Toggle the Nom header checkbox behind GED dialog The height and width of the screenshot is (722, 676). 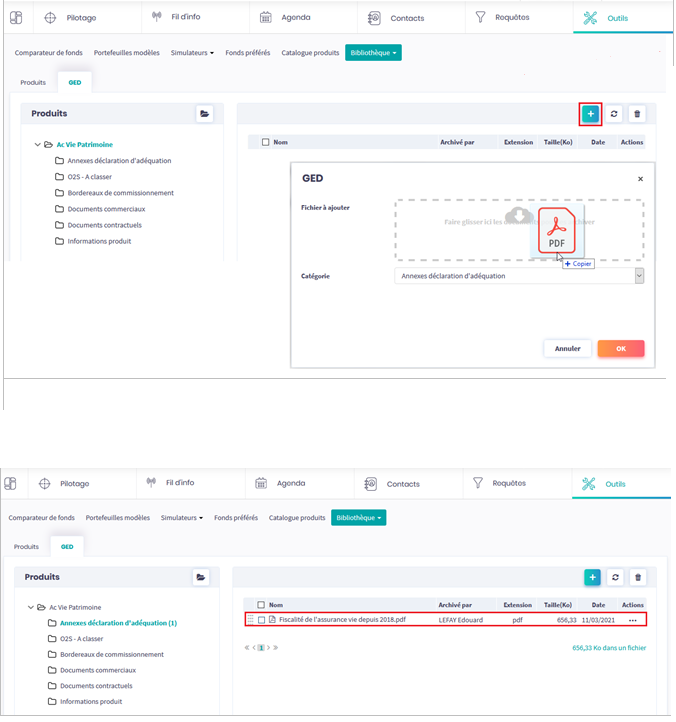tap(265, 143)
